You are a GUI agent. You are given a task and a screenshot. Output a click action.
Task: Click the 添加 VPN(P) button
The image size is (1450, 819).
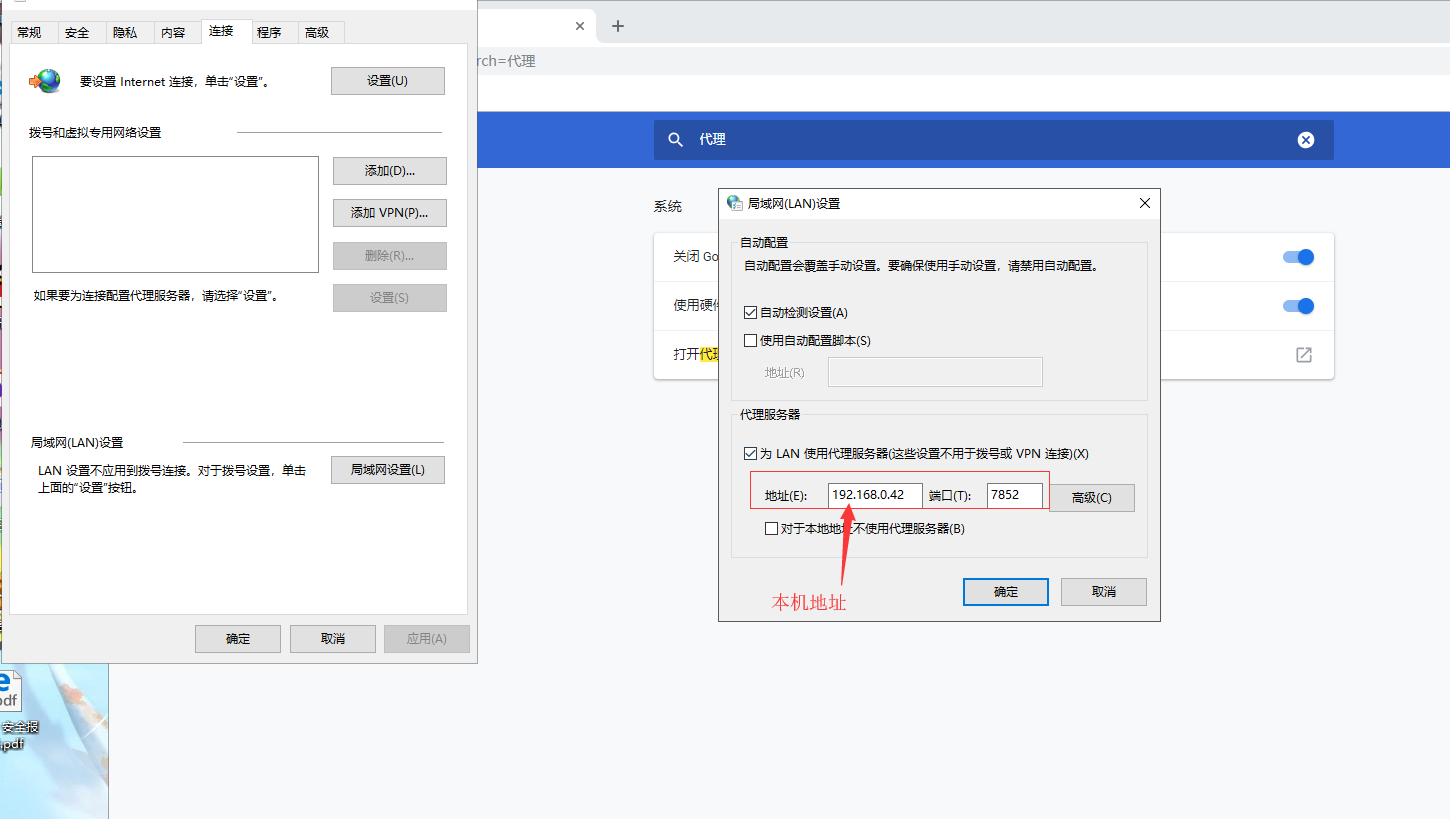[x=389, y=212]
